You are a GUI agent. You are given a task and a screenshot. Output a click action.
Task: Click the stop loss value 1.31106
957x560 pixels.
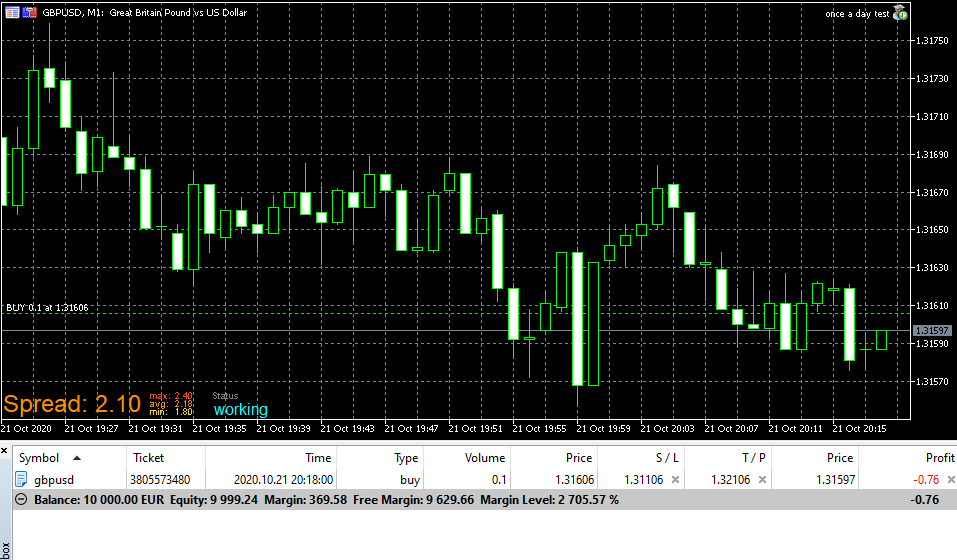tap(643, 480)
